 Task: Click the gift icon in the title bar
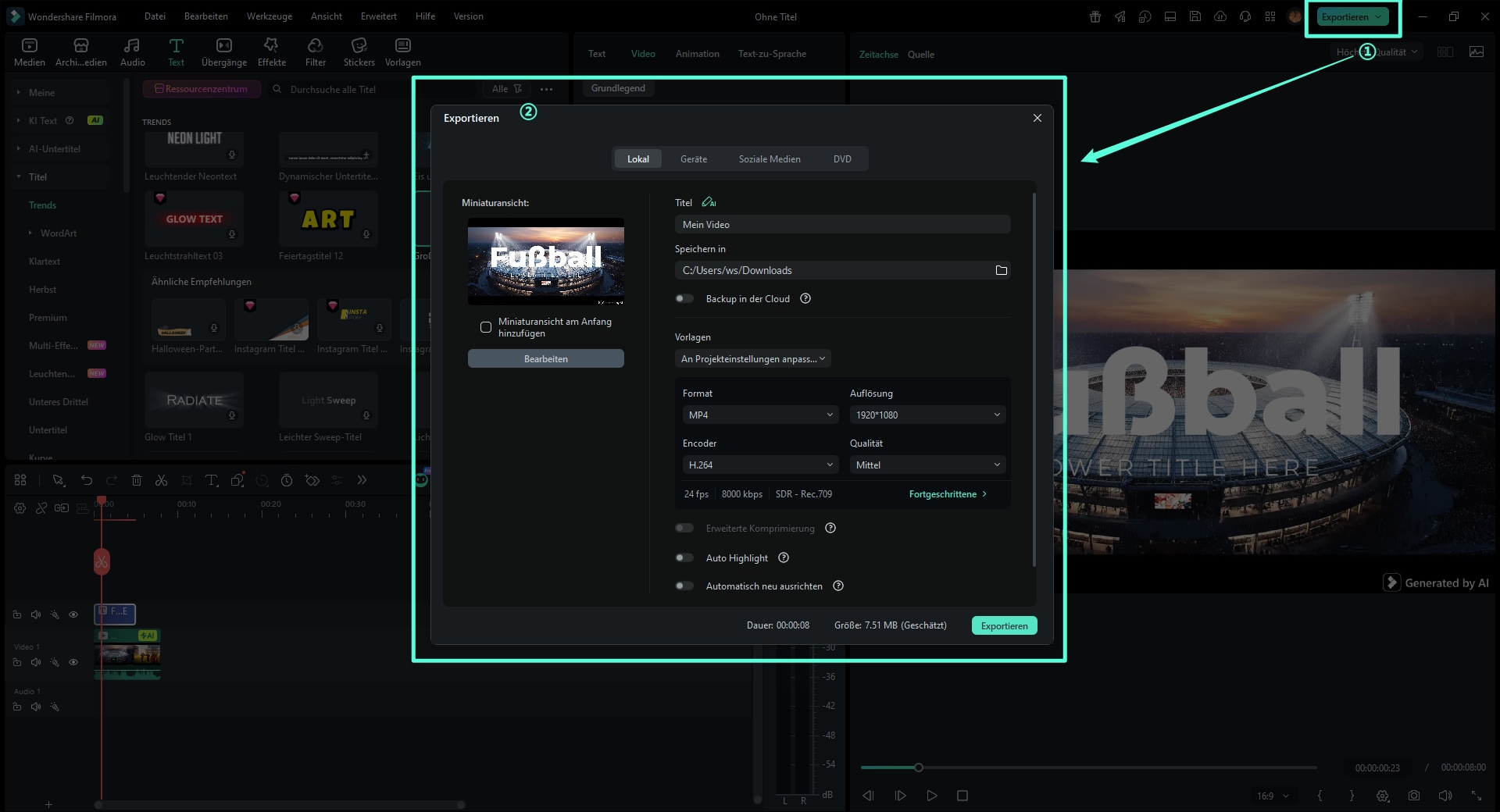pyautogui.click(x=1095, y=16)
